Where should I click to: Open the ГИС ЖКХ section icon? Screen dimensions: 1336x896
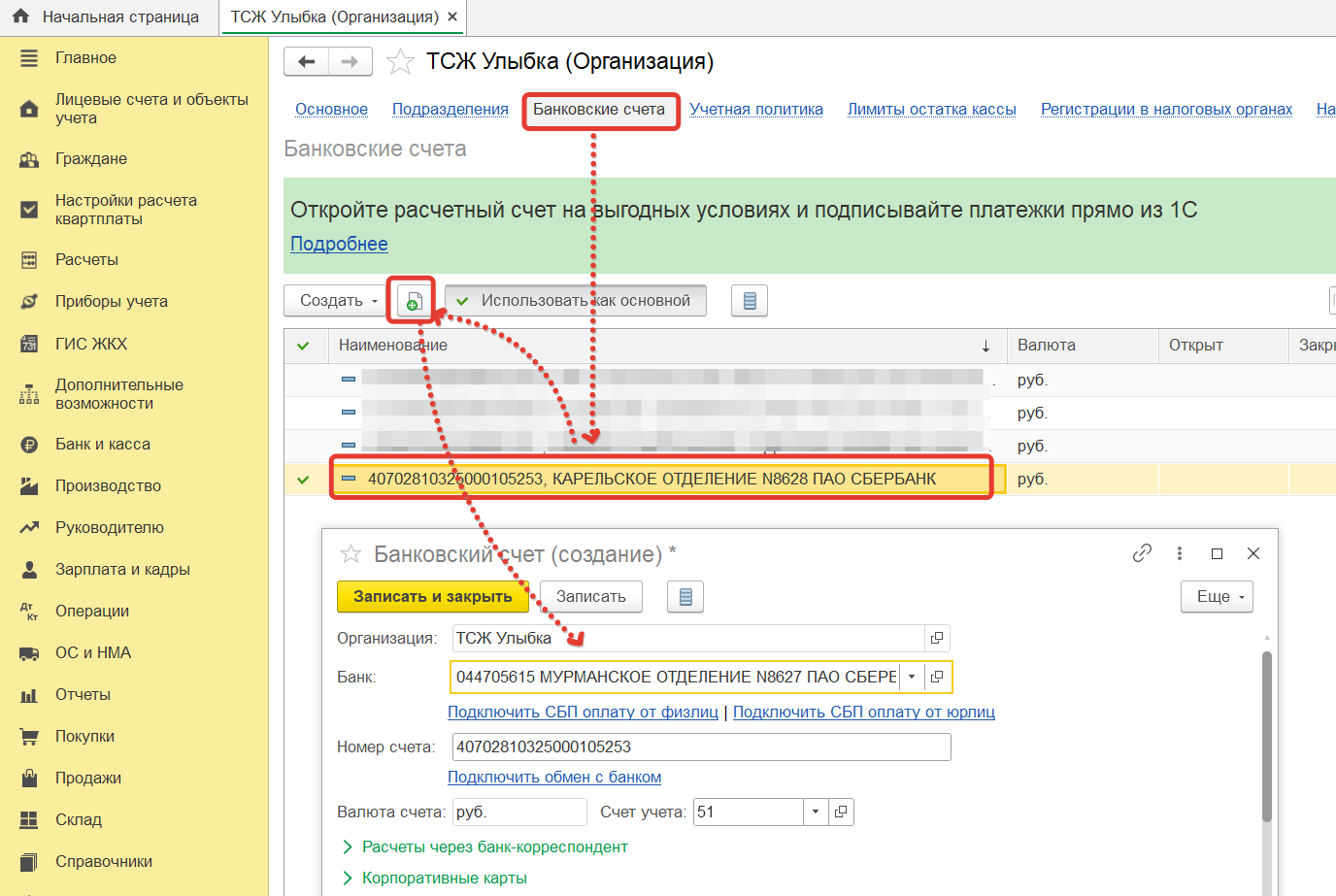pos(29,344)
